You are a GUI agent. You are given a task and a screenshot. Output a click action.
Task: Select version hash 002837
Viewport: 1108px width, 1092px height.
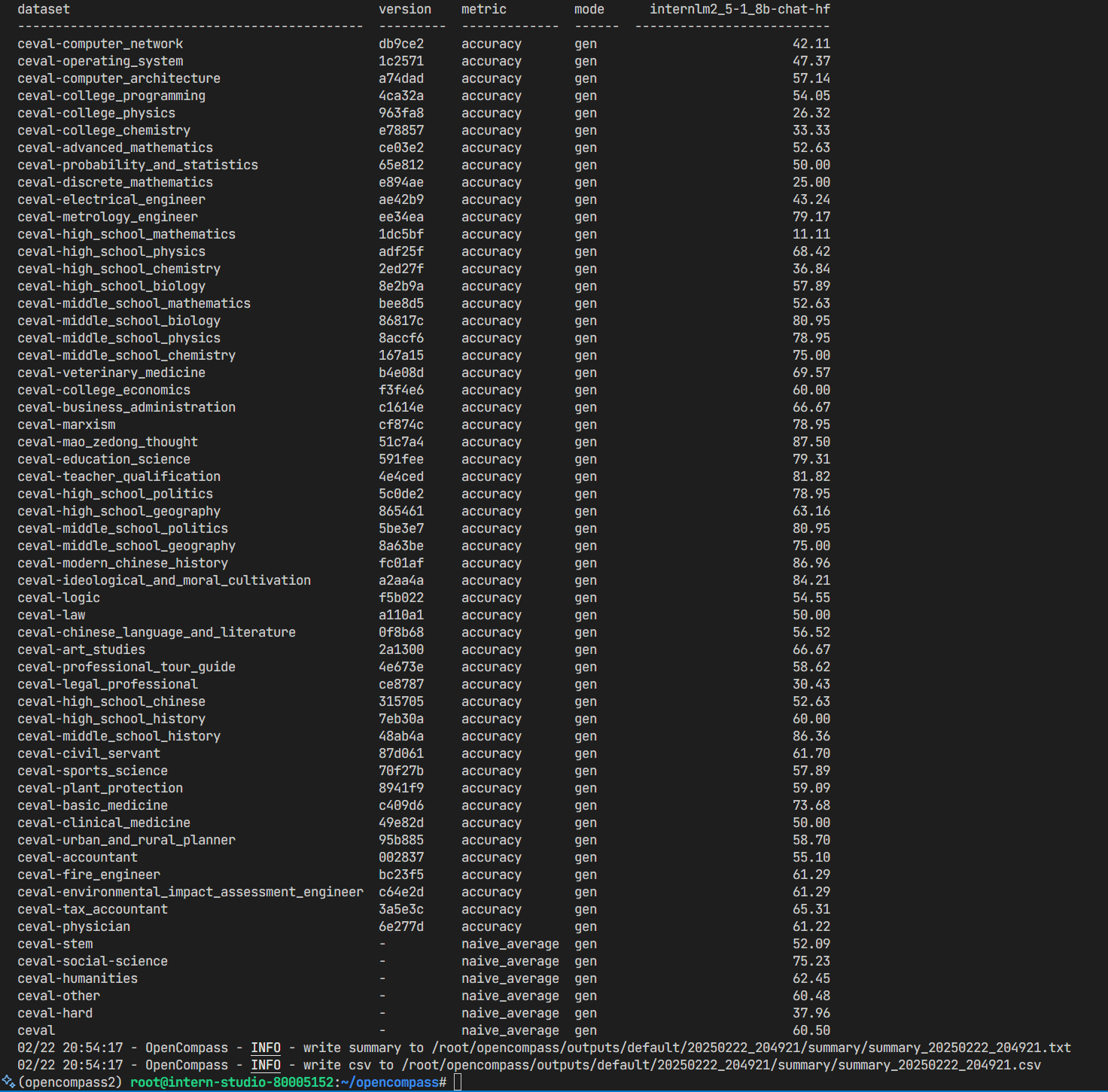401,857
